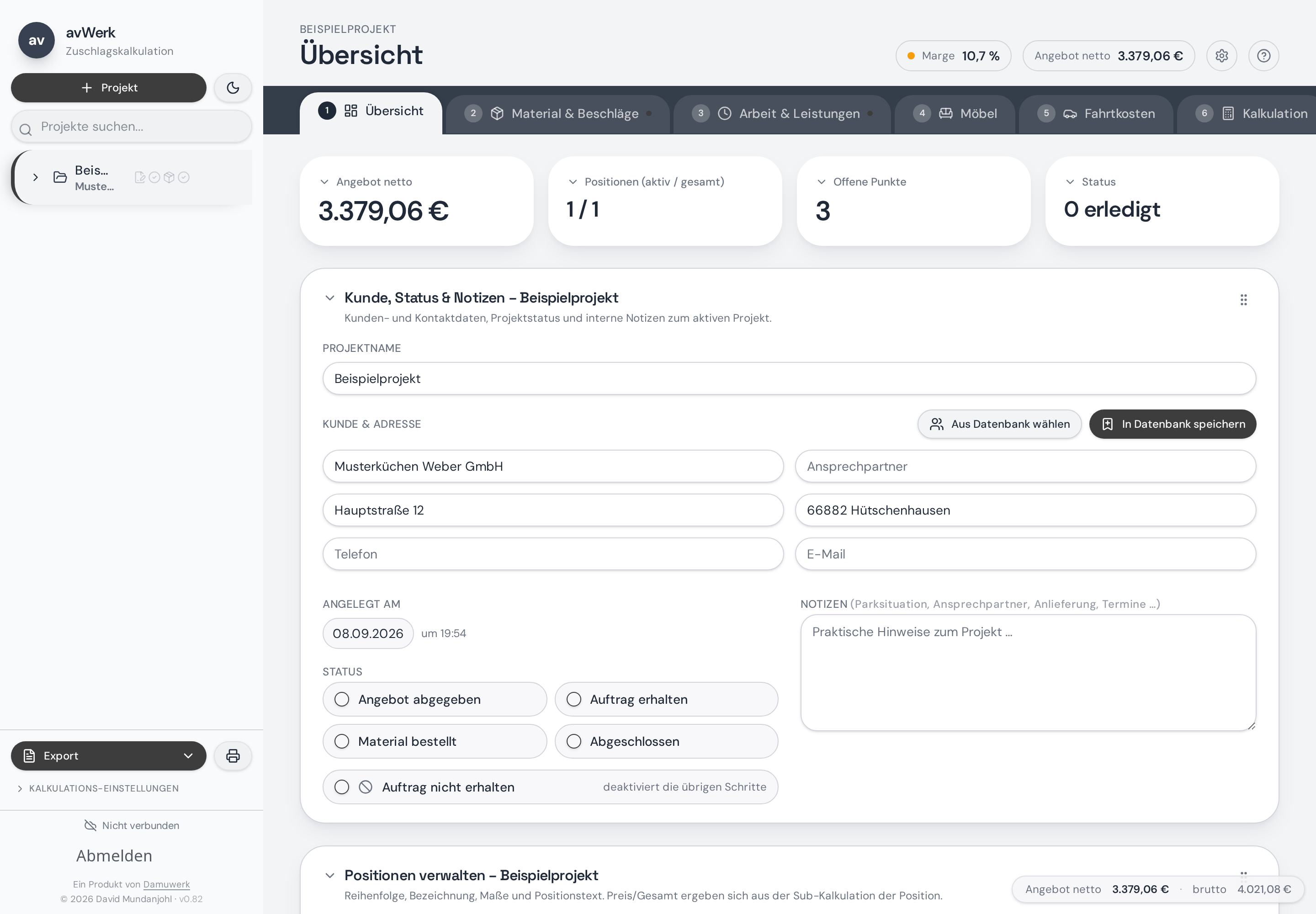Collapse the Kunde, Status & Notizen section chevron
The width and height of the screenshot is (1316, 914).
click(329, 298)
